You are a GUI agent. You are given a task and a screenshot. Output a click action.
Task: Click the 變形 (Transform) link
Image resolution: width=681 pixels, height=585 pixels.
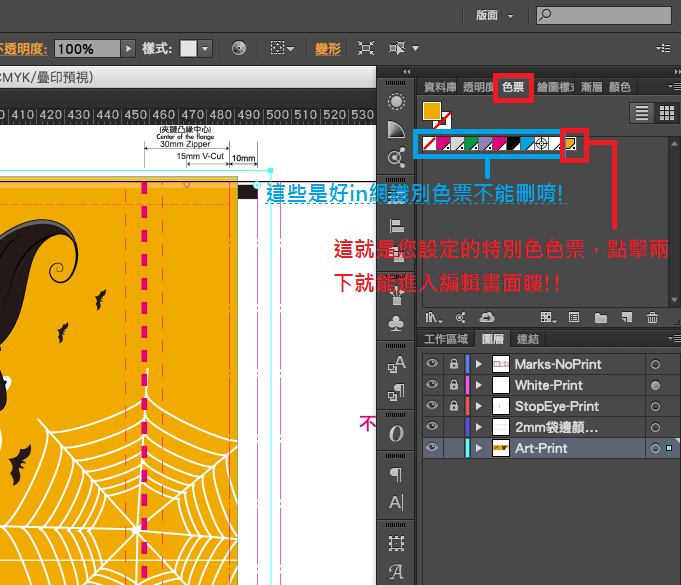328,48
